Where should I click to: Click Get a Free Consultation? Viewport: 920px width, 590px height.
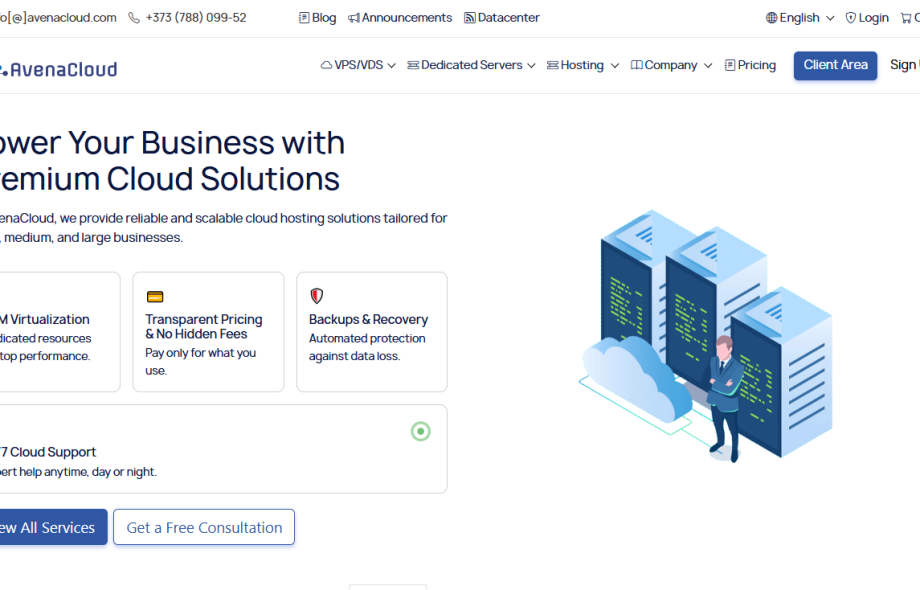203,527
